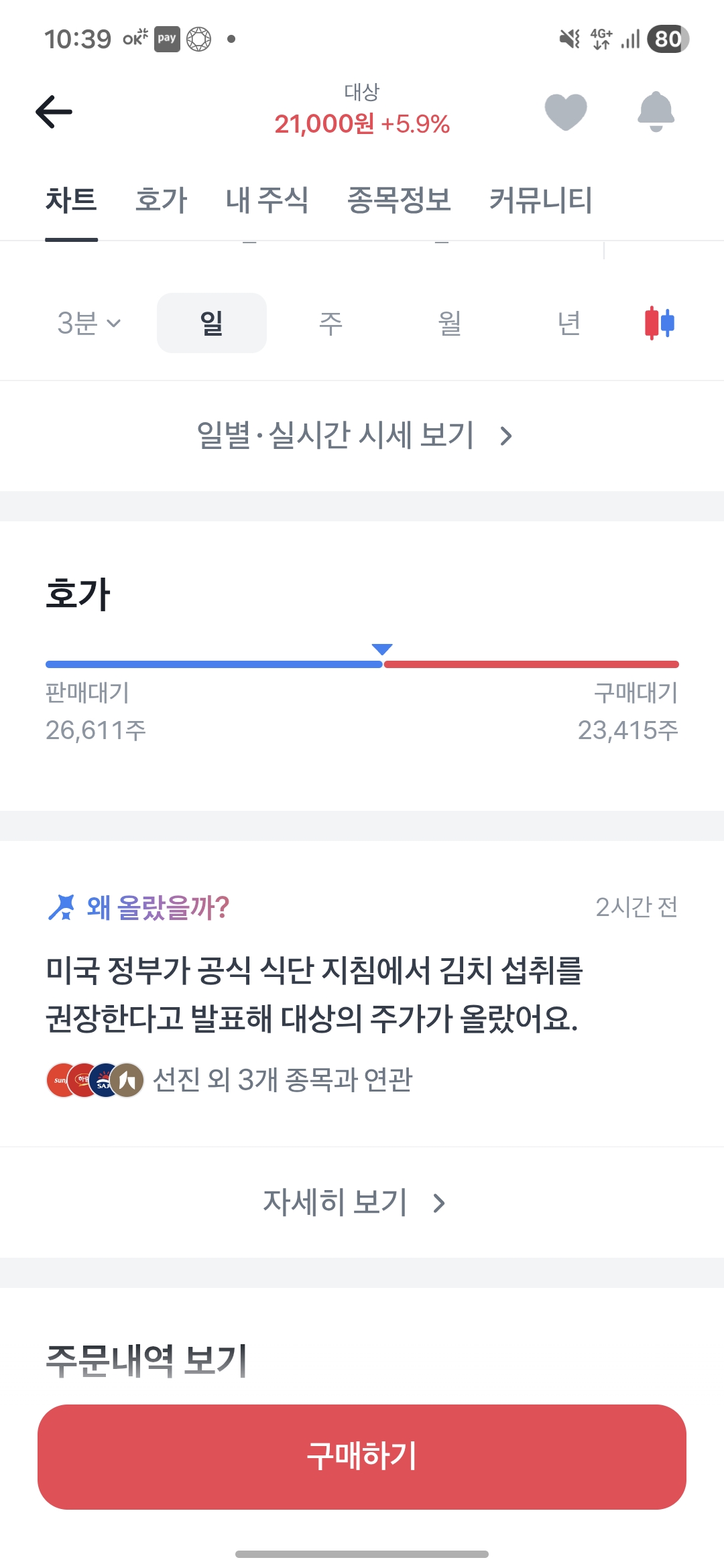Open the 3분 interval dropdown
Screen dimensions: 724x1568
(88, 323)
